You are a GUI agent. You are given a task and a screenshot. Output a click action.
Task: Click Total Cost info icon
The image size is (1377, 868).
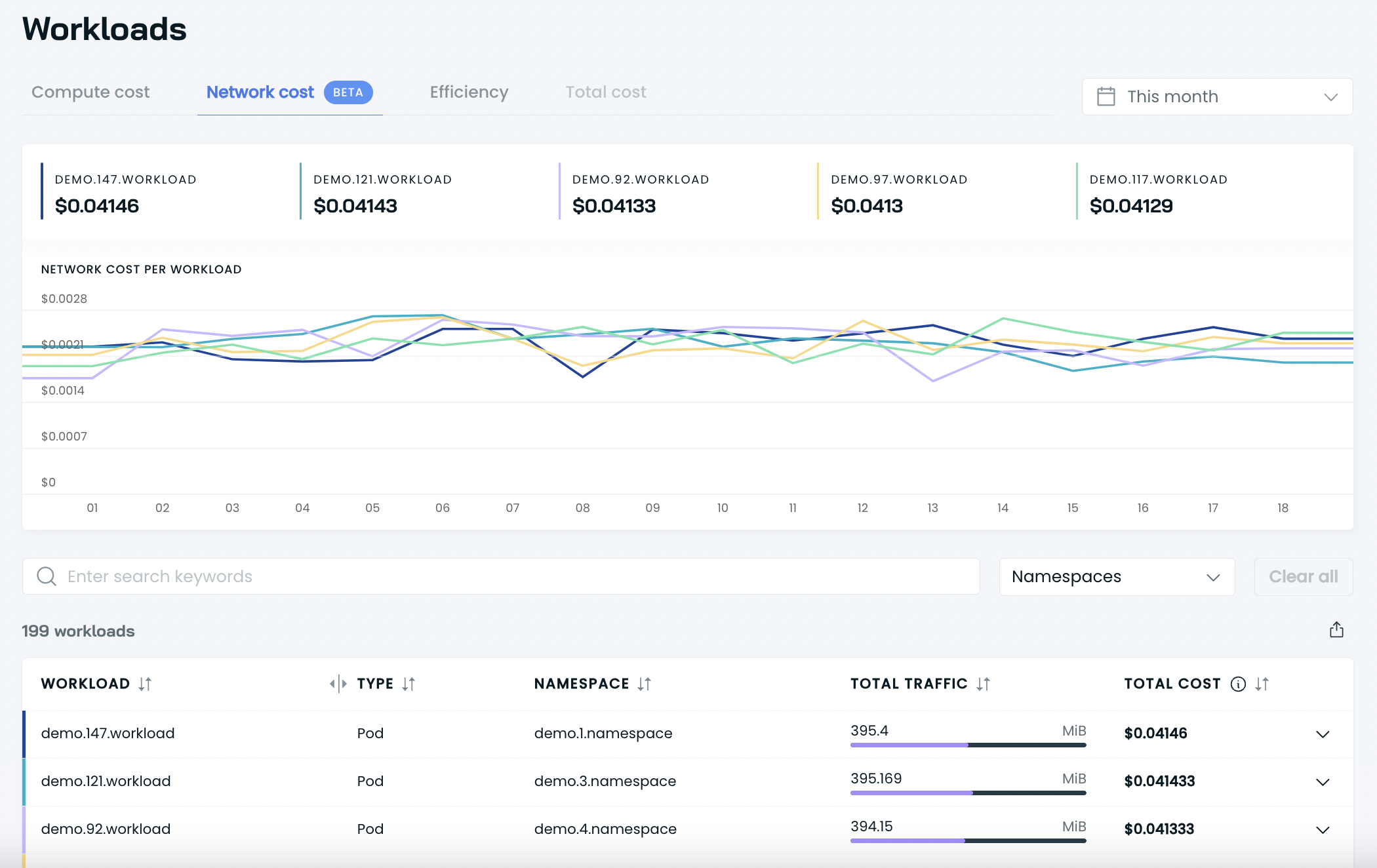(1238, 684)
